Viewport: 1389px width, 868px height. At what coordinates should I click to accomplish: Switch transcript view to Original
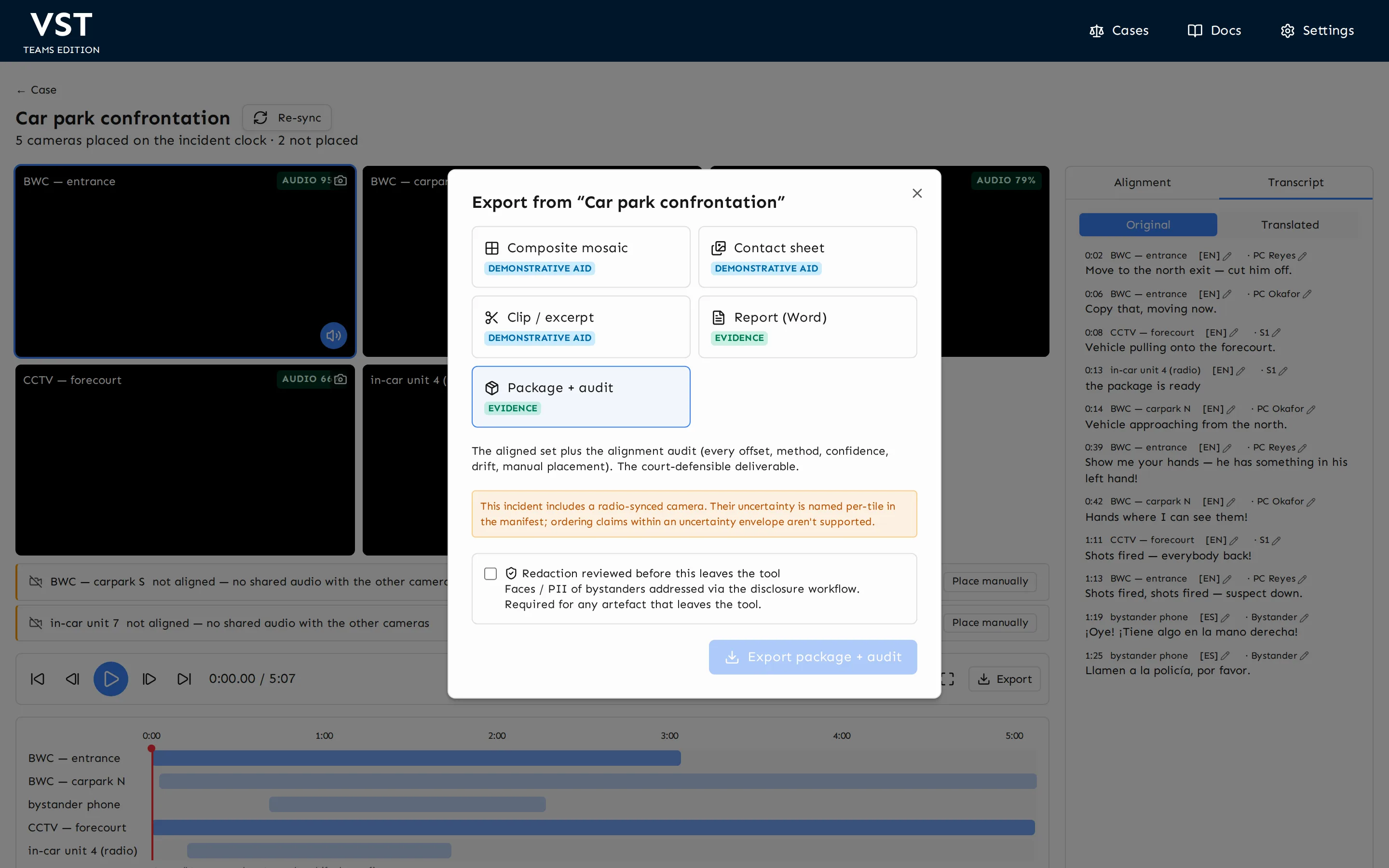click(1148, 224)
